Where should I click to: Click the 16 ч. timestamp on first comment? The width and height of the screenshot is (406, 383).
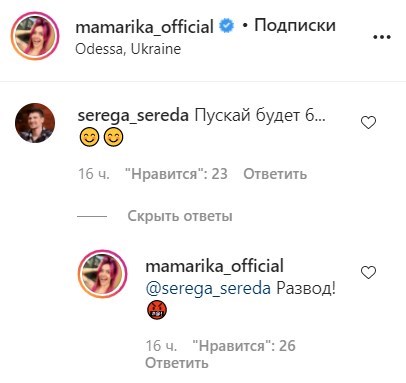pyautogui.click(x=94, y=174)
